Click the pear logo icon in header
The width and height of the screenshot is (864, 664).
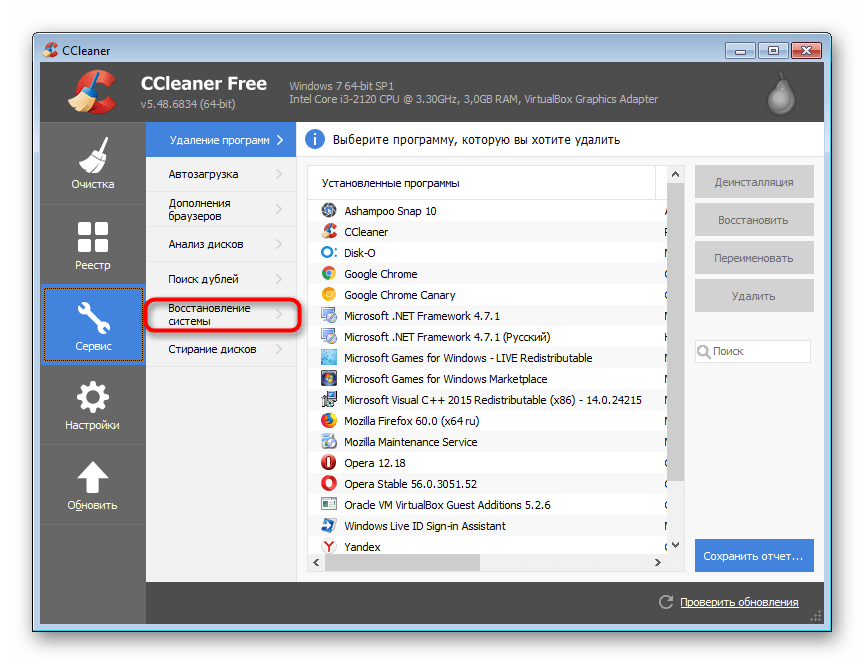tap(781, 94)
